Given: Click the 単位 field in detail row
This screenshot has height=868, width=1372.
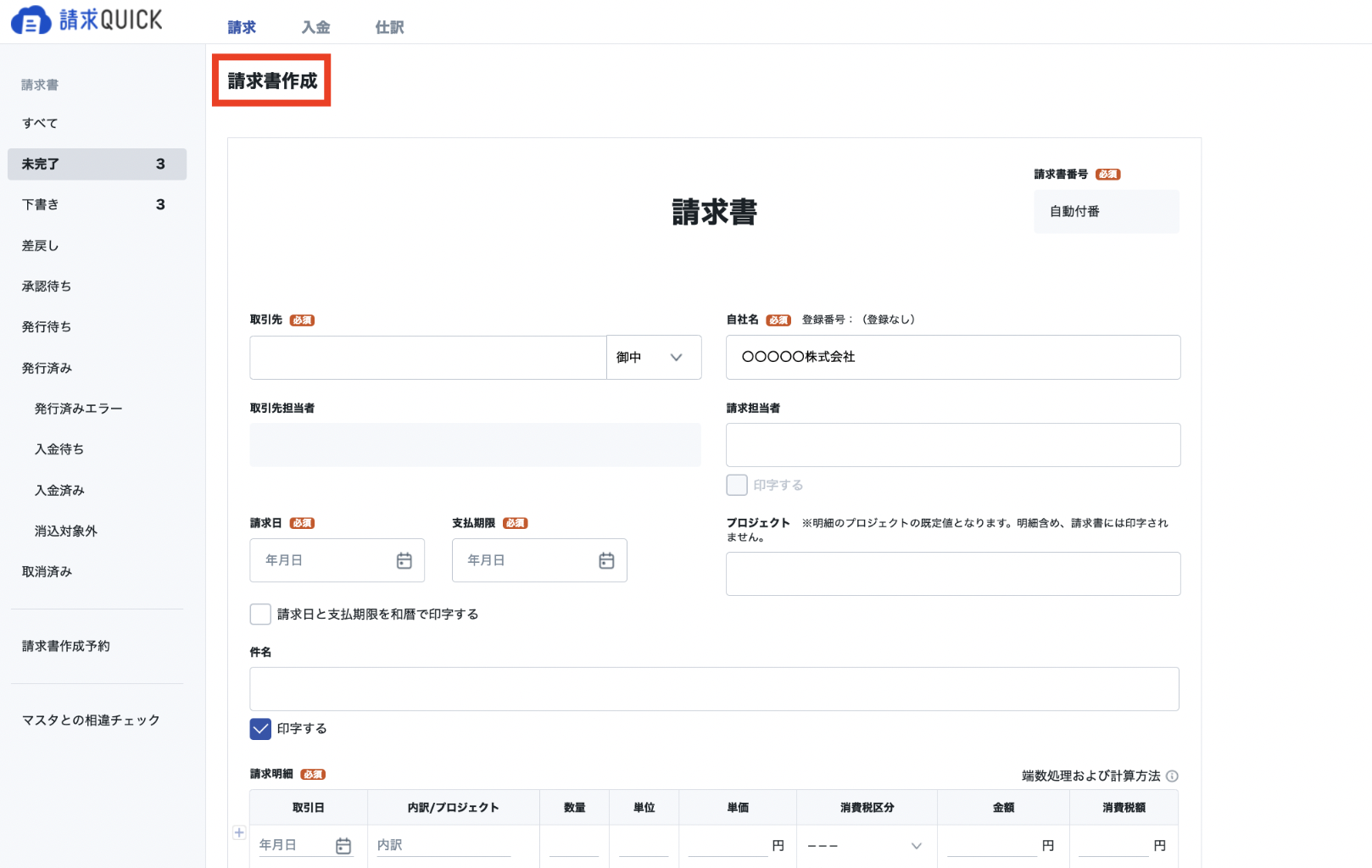Looking at the screenshot, I should click(x=644, y=846).
